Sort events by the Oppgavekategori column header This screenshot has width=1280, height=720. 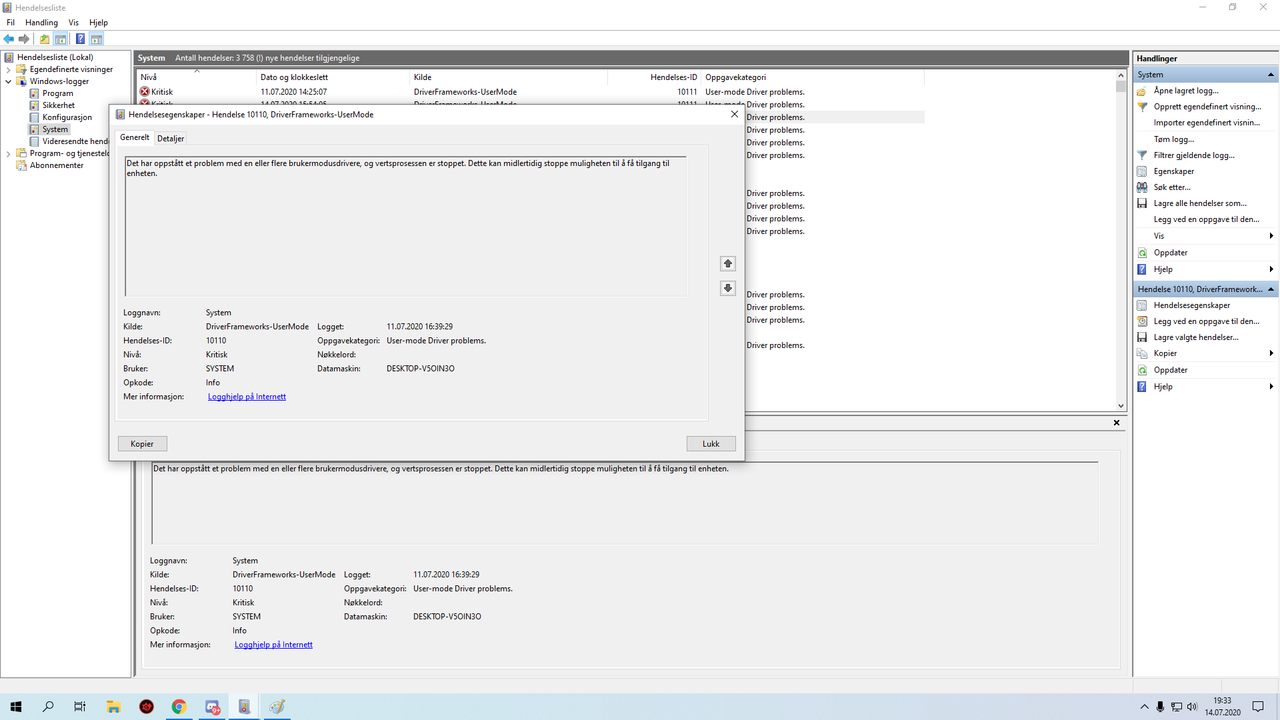point(813,77)
